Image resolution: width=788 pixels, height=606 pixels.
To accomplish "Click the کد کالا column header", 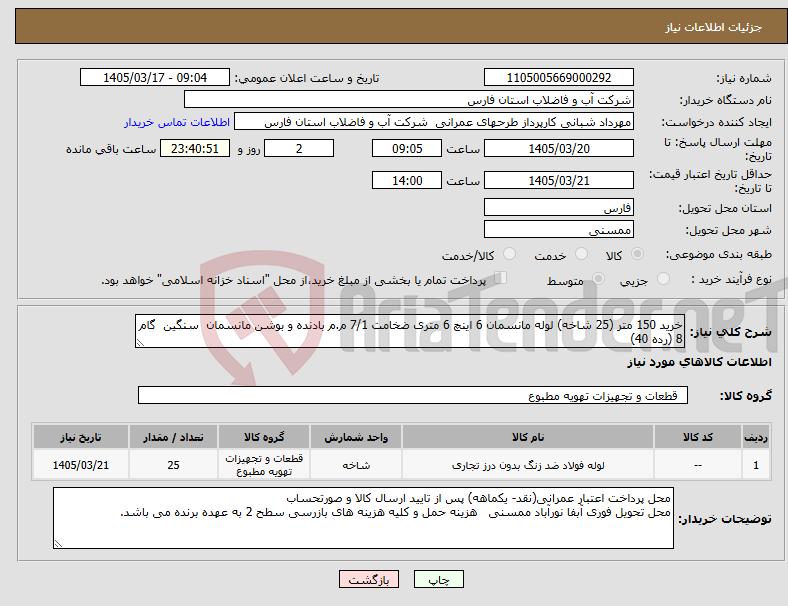I will tap(698, 437).
